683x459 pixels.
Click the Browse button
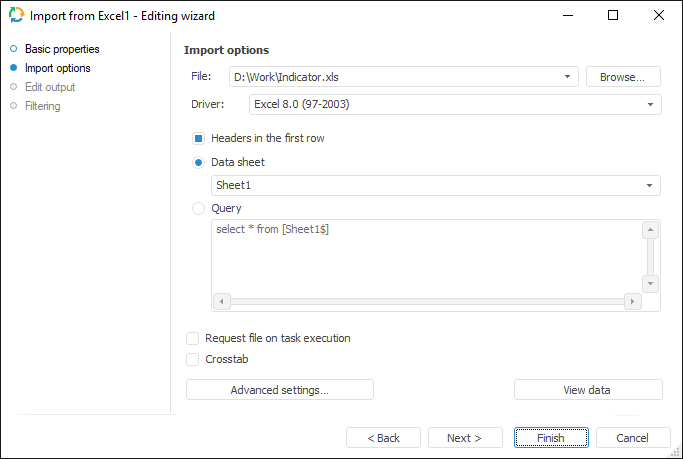click(x=623, y=77)
